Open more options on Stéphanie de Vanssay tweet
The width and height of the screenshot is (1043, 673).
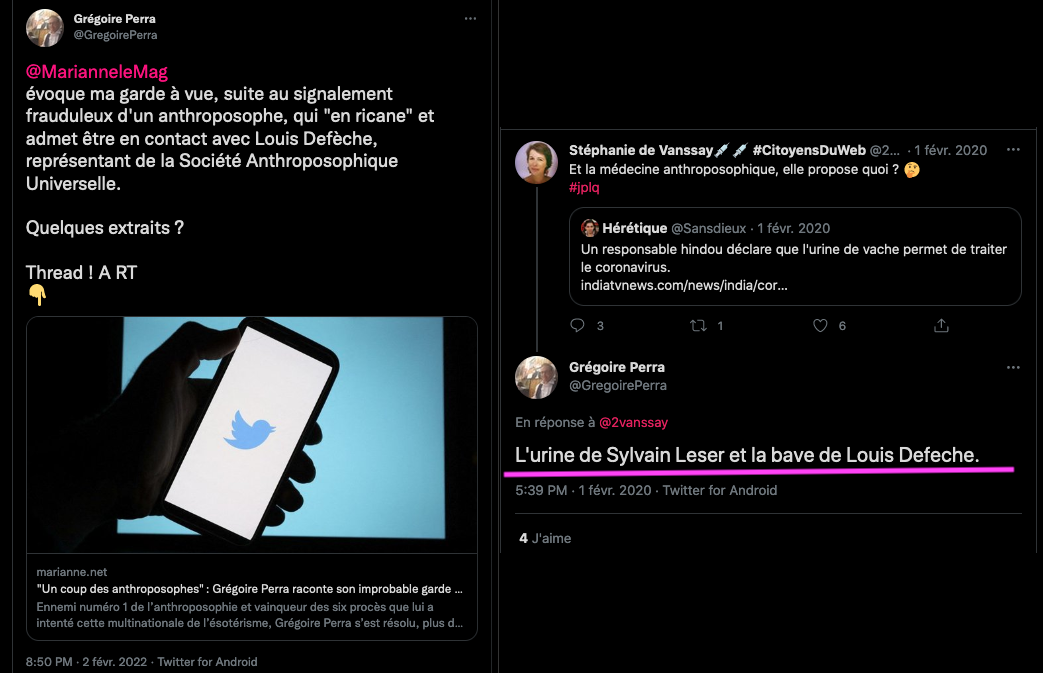(x=1013, y=150)
